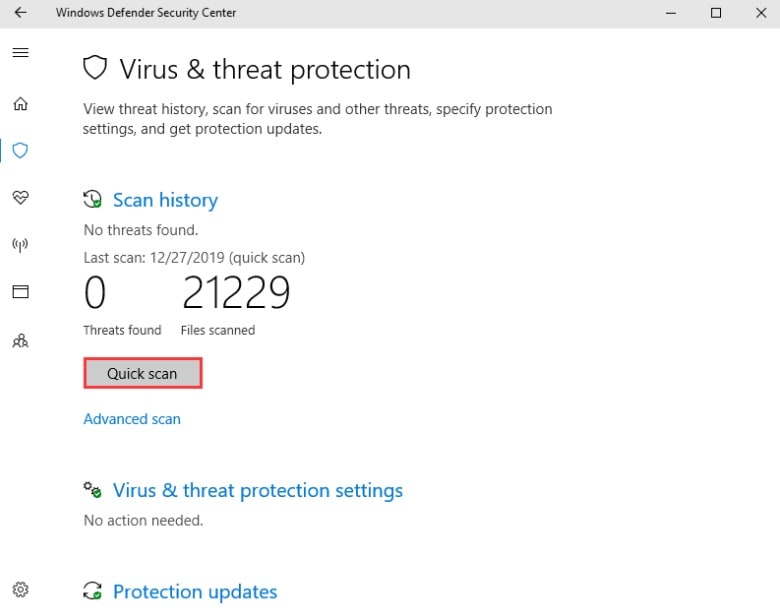Click the large page header shield icon
Screen dimensions: 780x612
tap(95, 69)
